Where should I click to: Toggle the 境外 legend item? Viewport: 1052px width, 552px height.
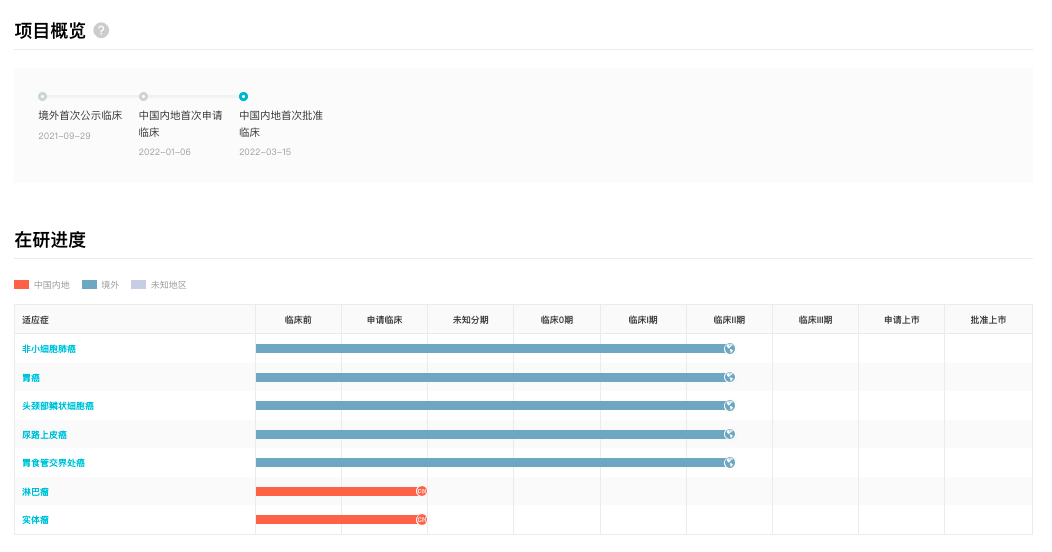[x=100, y=285]
